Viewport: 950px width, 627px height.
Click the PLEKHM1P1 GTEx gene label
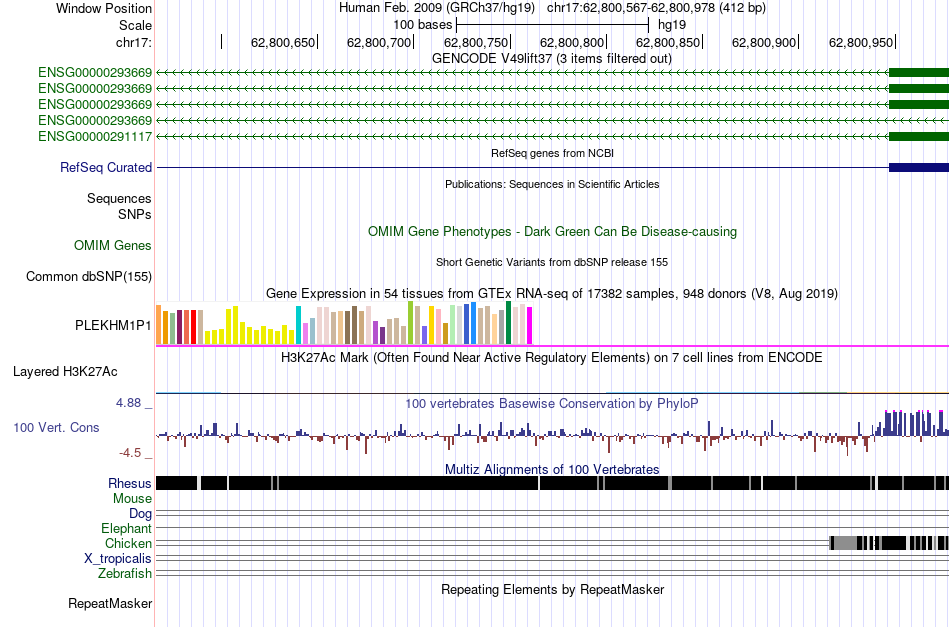(113, 325)
